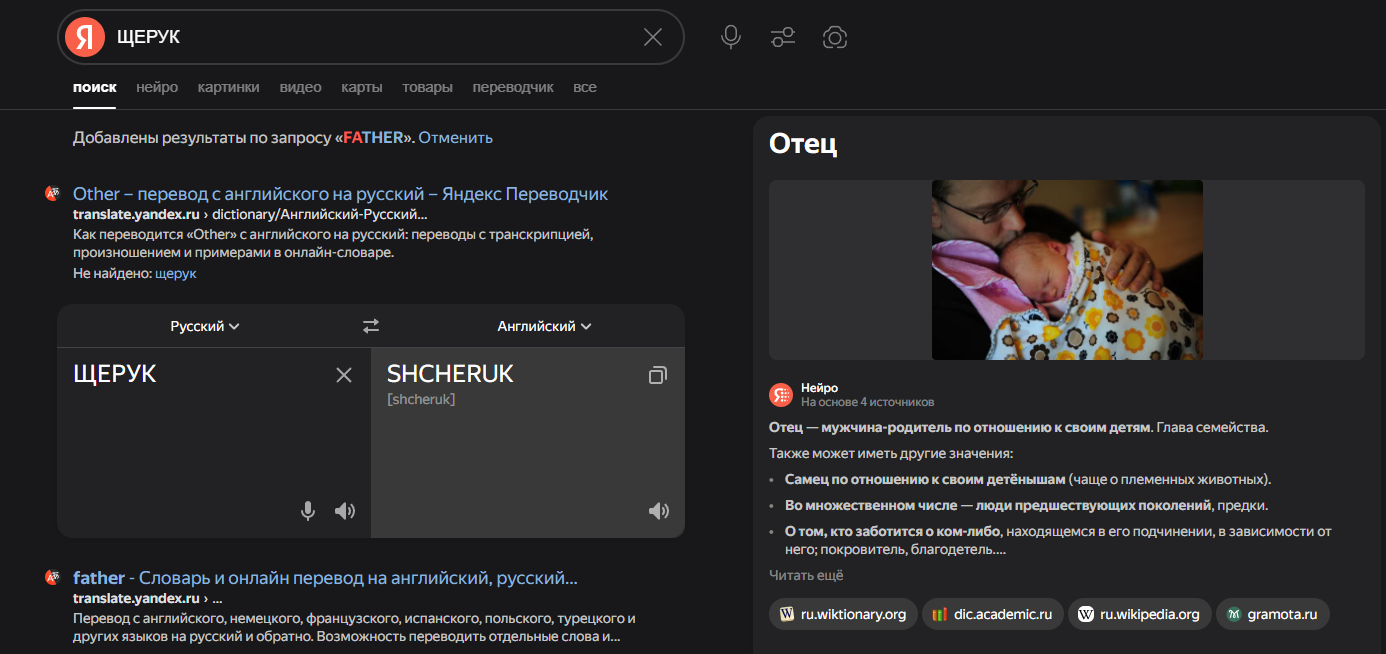The image size is (1386, 654).
Task: Listen to source text ЩЕРУК pronunciation
Action: (x=345, y=511)
